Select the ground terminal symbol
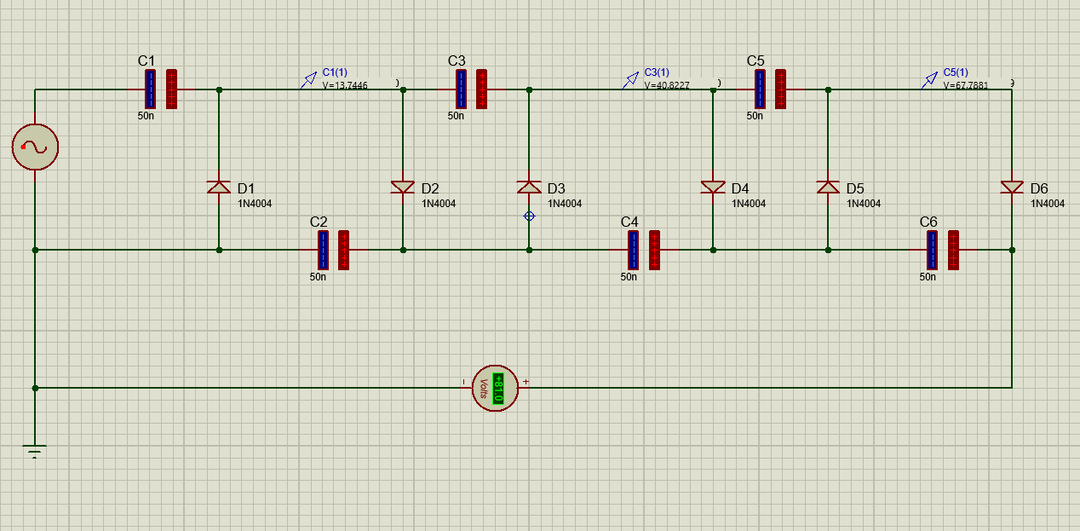 coord(35,451)
